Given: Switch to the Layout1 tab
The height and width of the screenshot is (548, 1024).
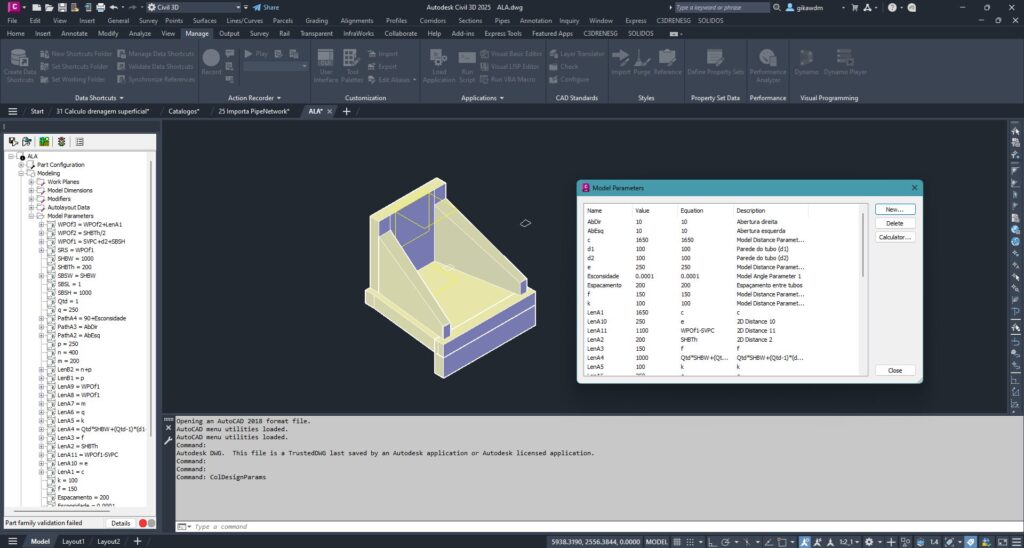Looking at the screenshot, I should pyautogui.click(x=73, y=541).
